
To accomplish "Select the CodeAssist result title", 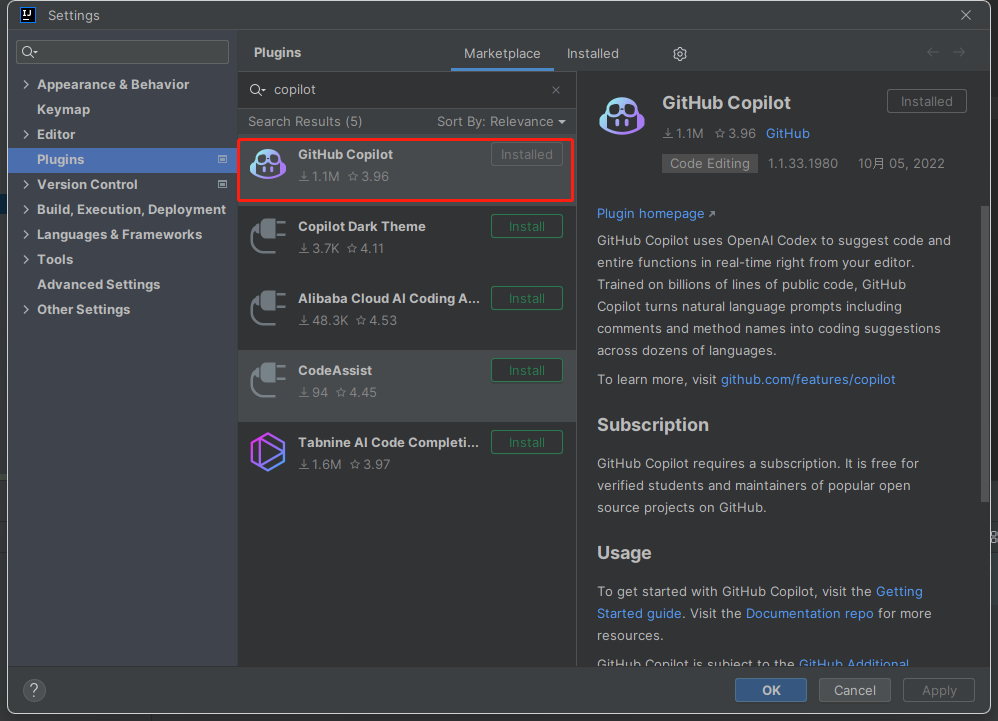I will 335,370.
